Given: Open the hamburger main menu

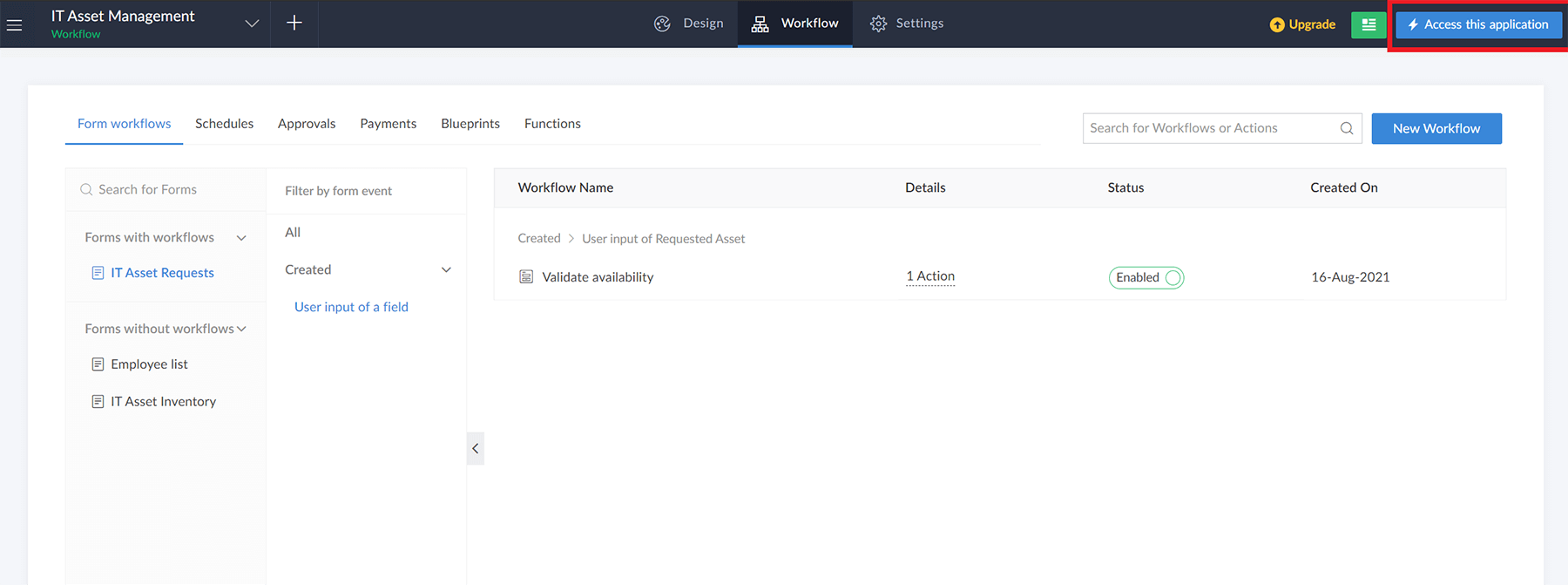Looking at the screenshot, I should [15, 24].
